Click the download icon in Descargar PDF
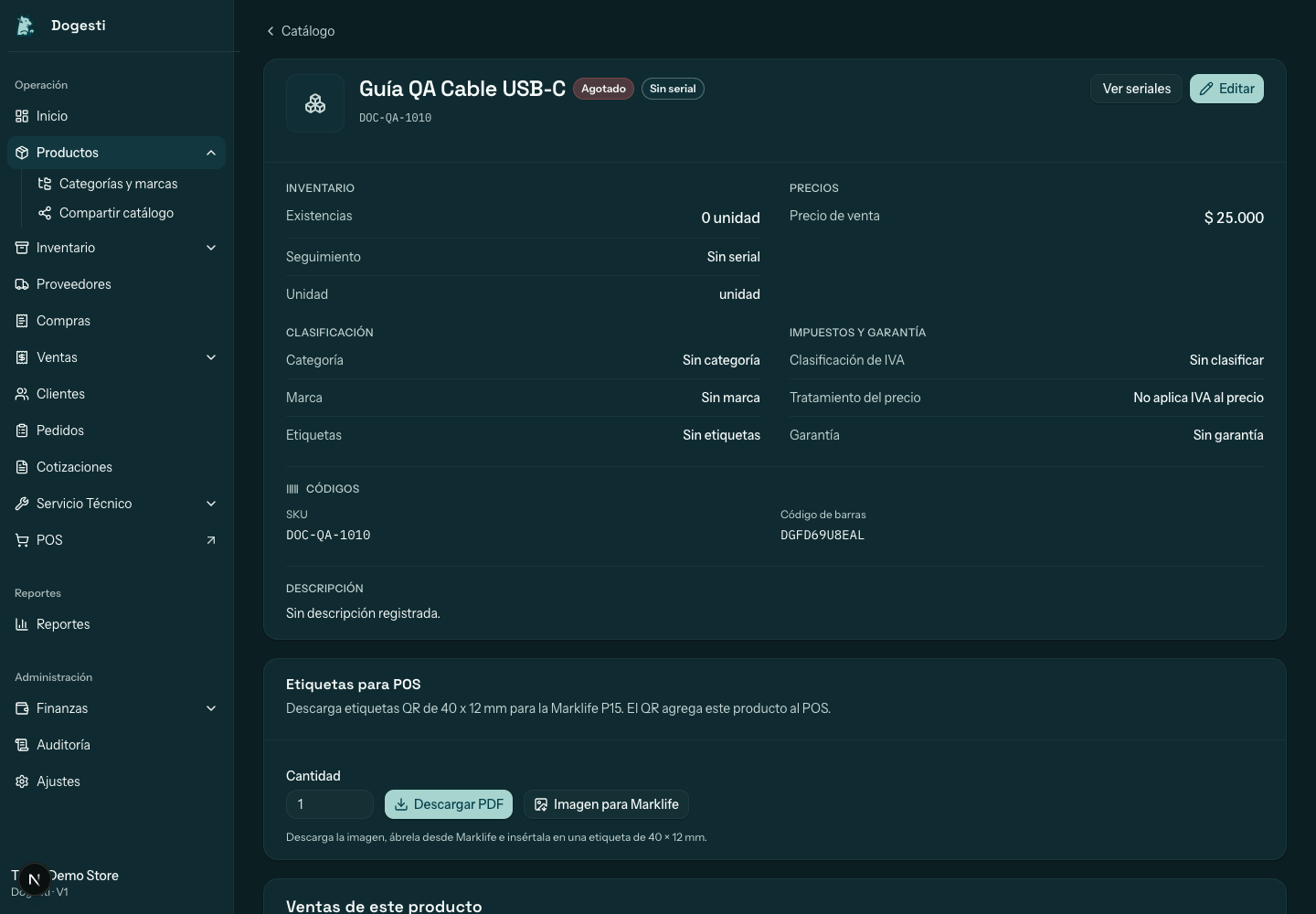The width and height of the screenshot is (1316, 914). pos(401,804)
